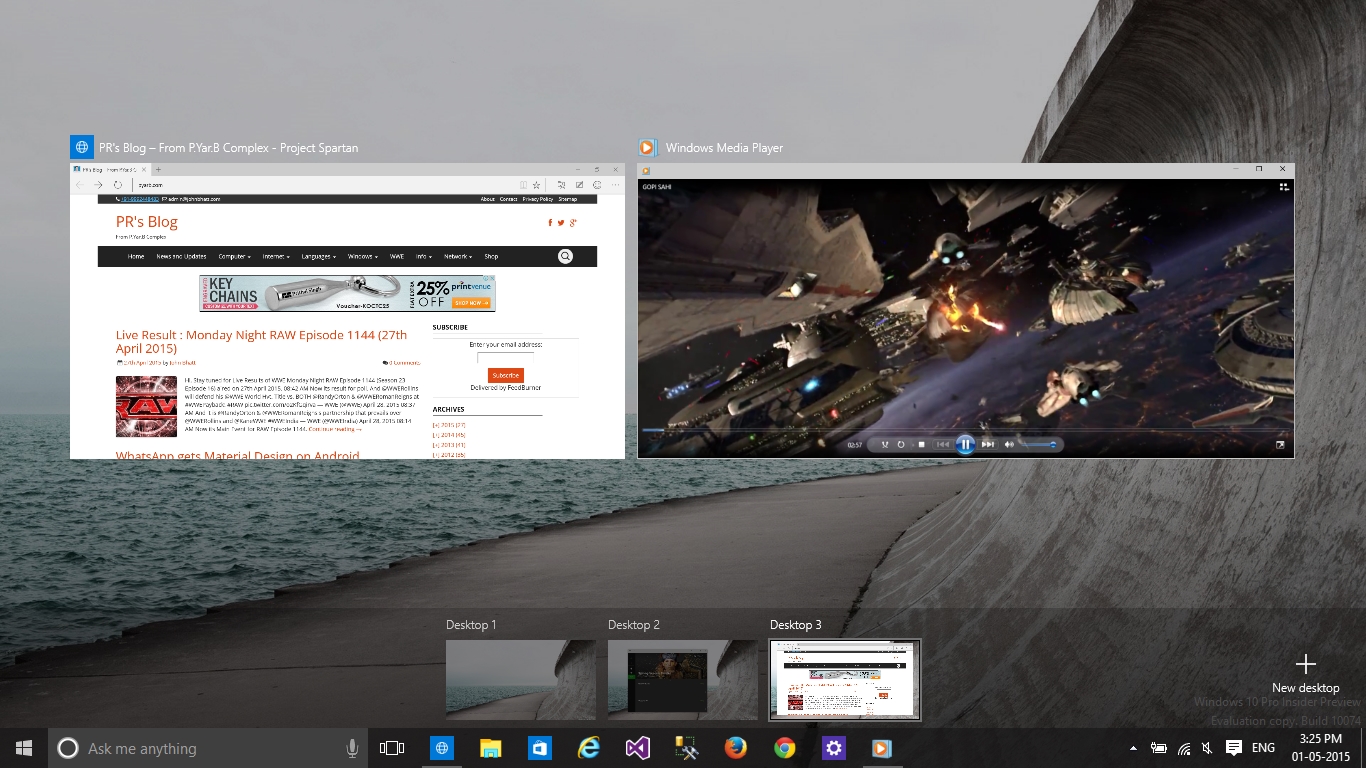
Task: Click the refresh button in Spartan
Action: point(118,185)
